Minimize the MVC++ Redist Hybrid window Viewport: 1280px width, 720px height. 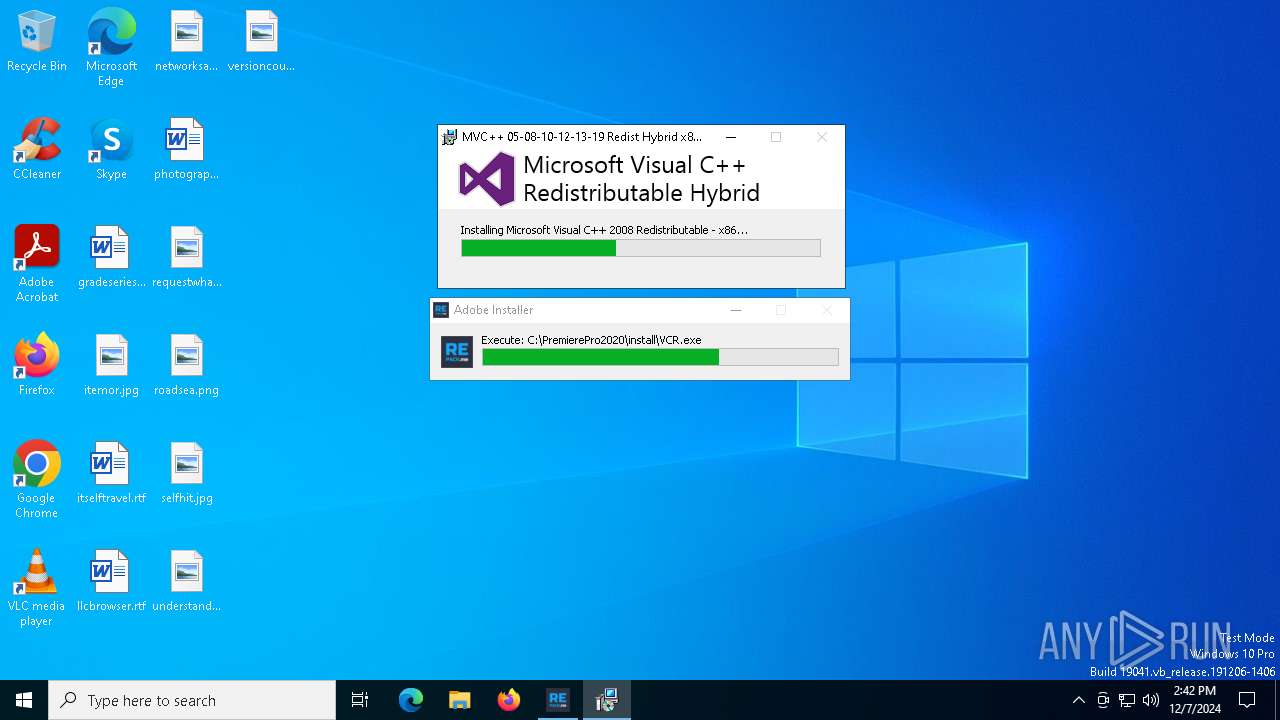coord(731,137)
